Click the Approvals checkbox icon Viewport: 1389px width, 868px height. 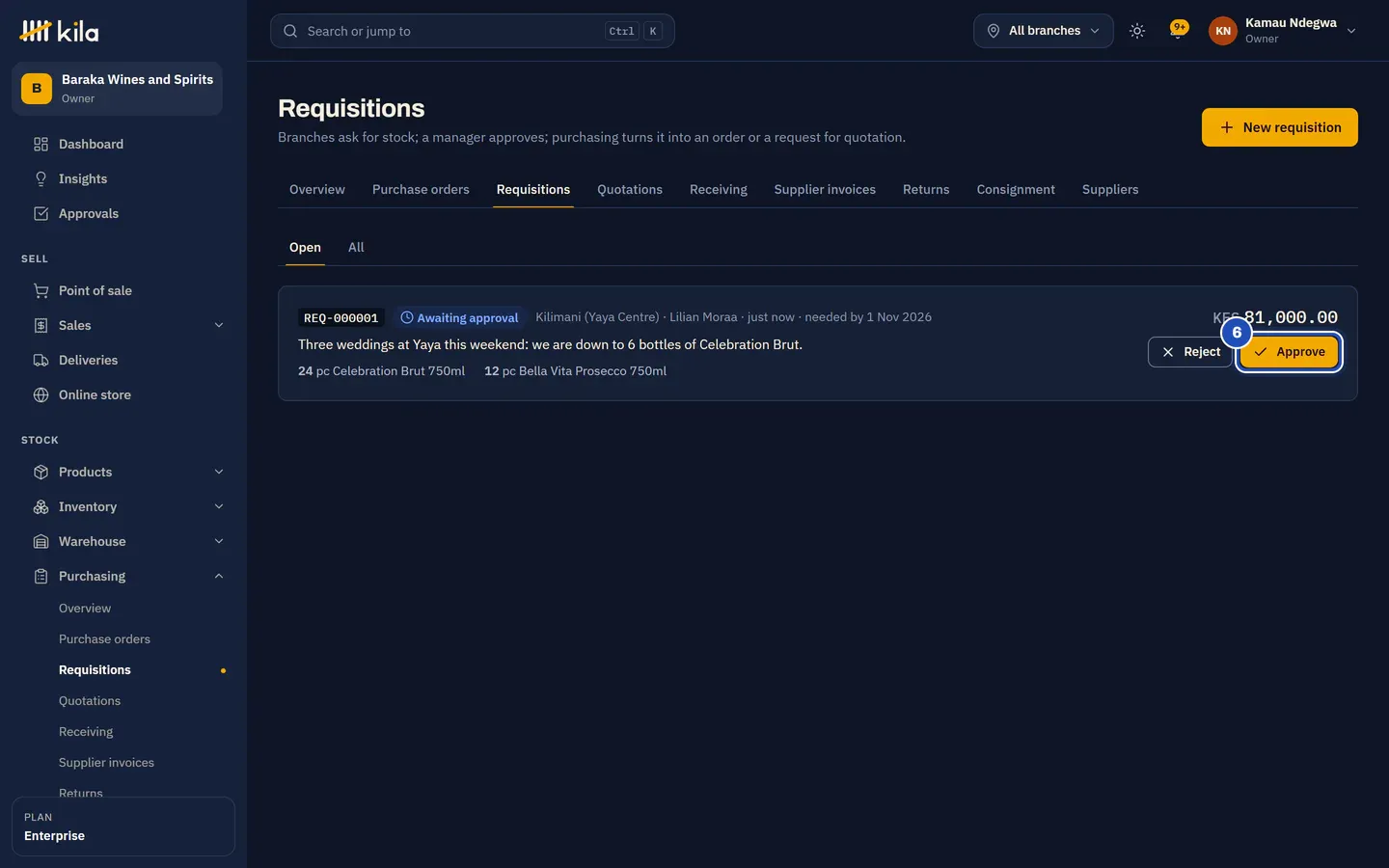coord(41,213)
